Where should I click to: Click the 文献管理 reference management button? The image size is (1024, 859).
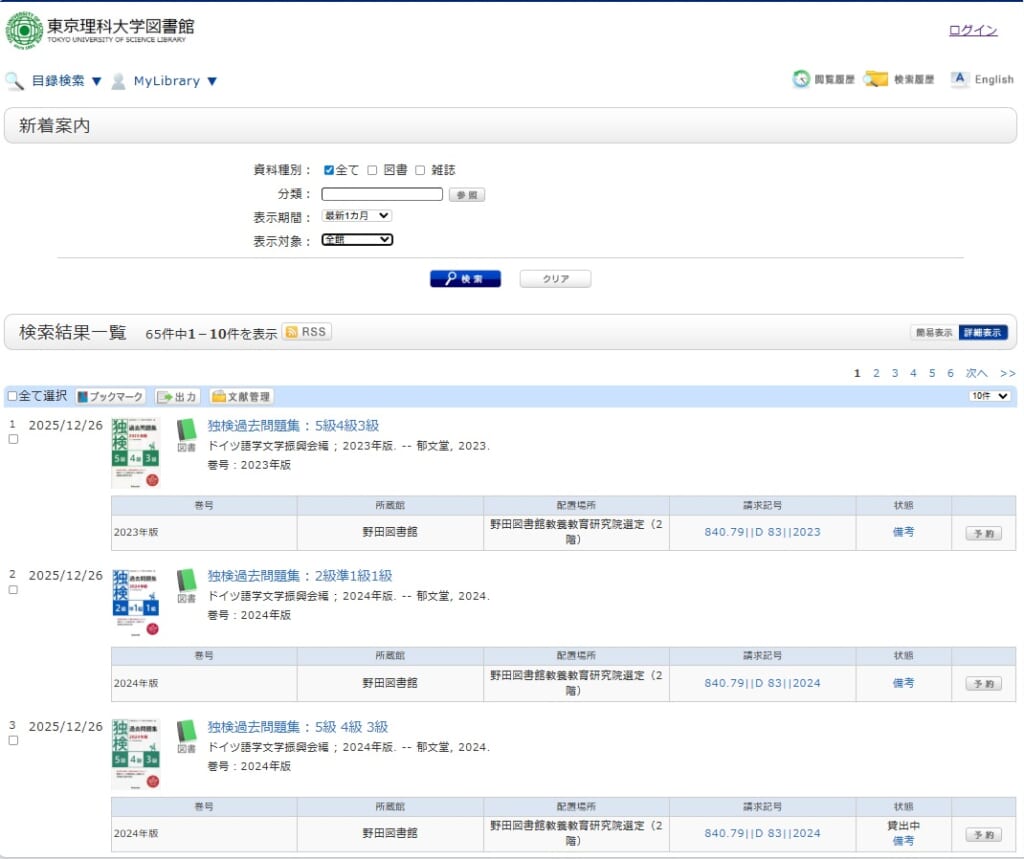coord(241,397)
